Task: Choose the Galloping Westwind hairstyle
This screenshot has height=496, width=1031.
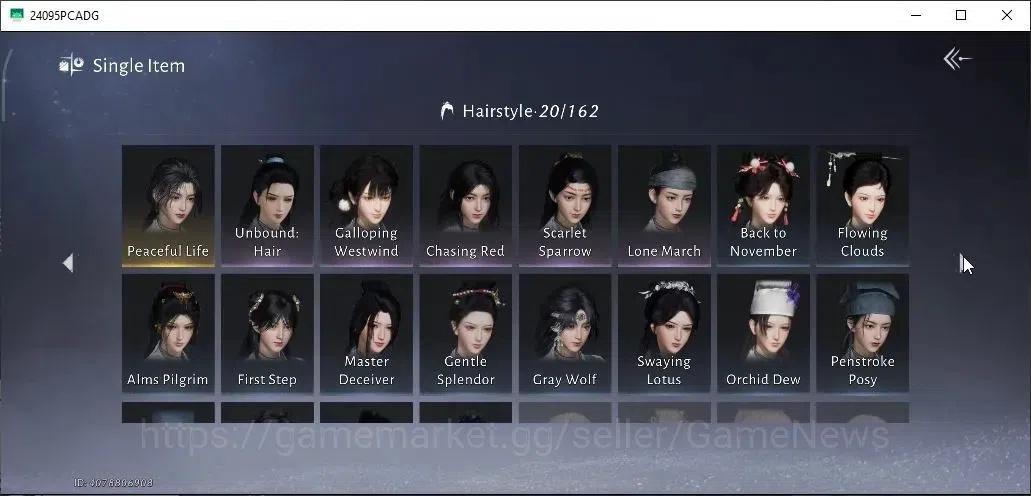Action: tap(366, 206)
